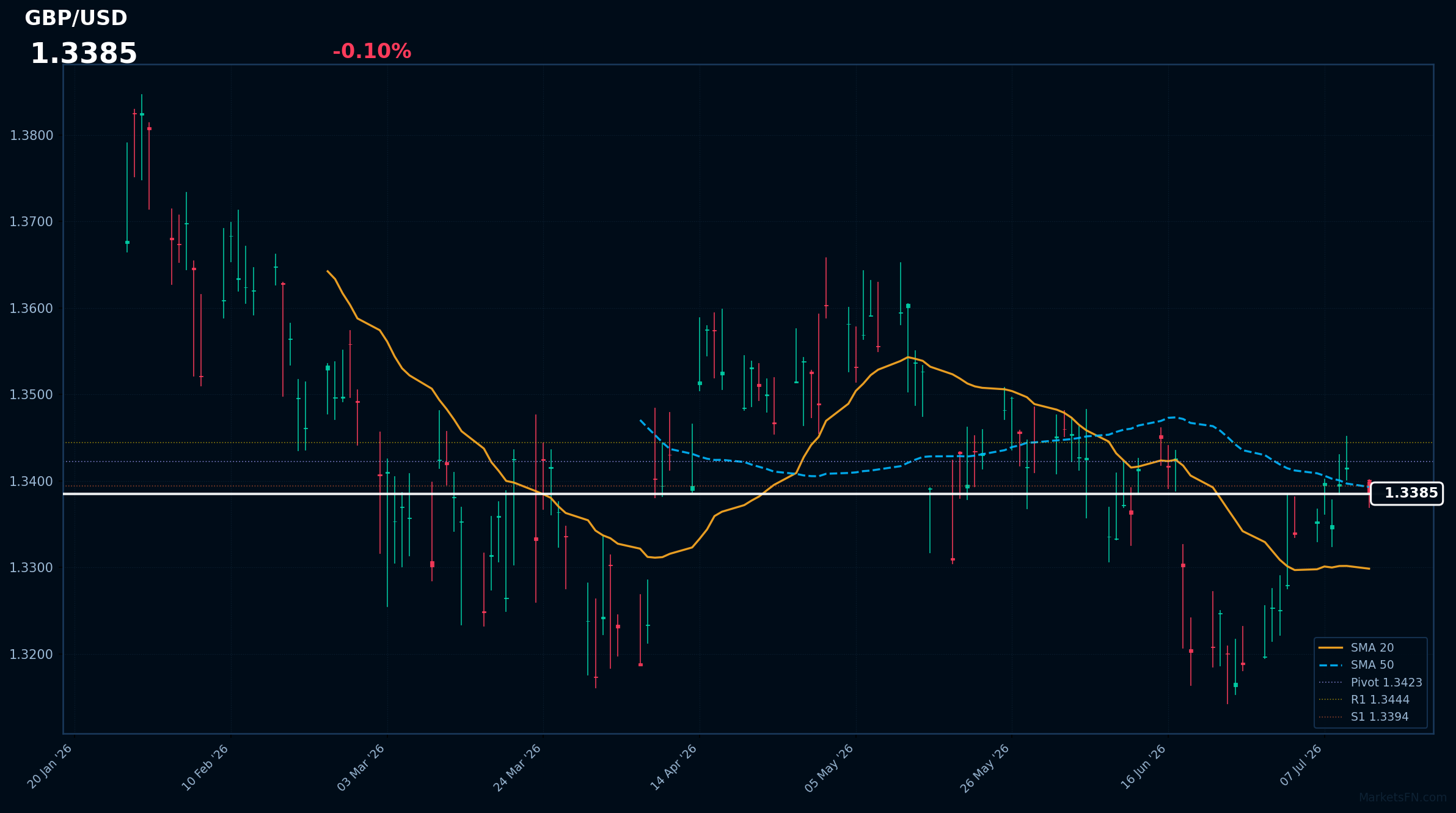Image resolution: width=1456 pixels, height=813 pixels.
Task: Click the 26 May '26 date label
Action: 986,768
